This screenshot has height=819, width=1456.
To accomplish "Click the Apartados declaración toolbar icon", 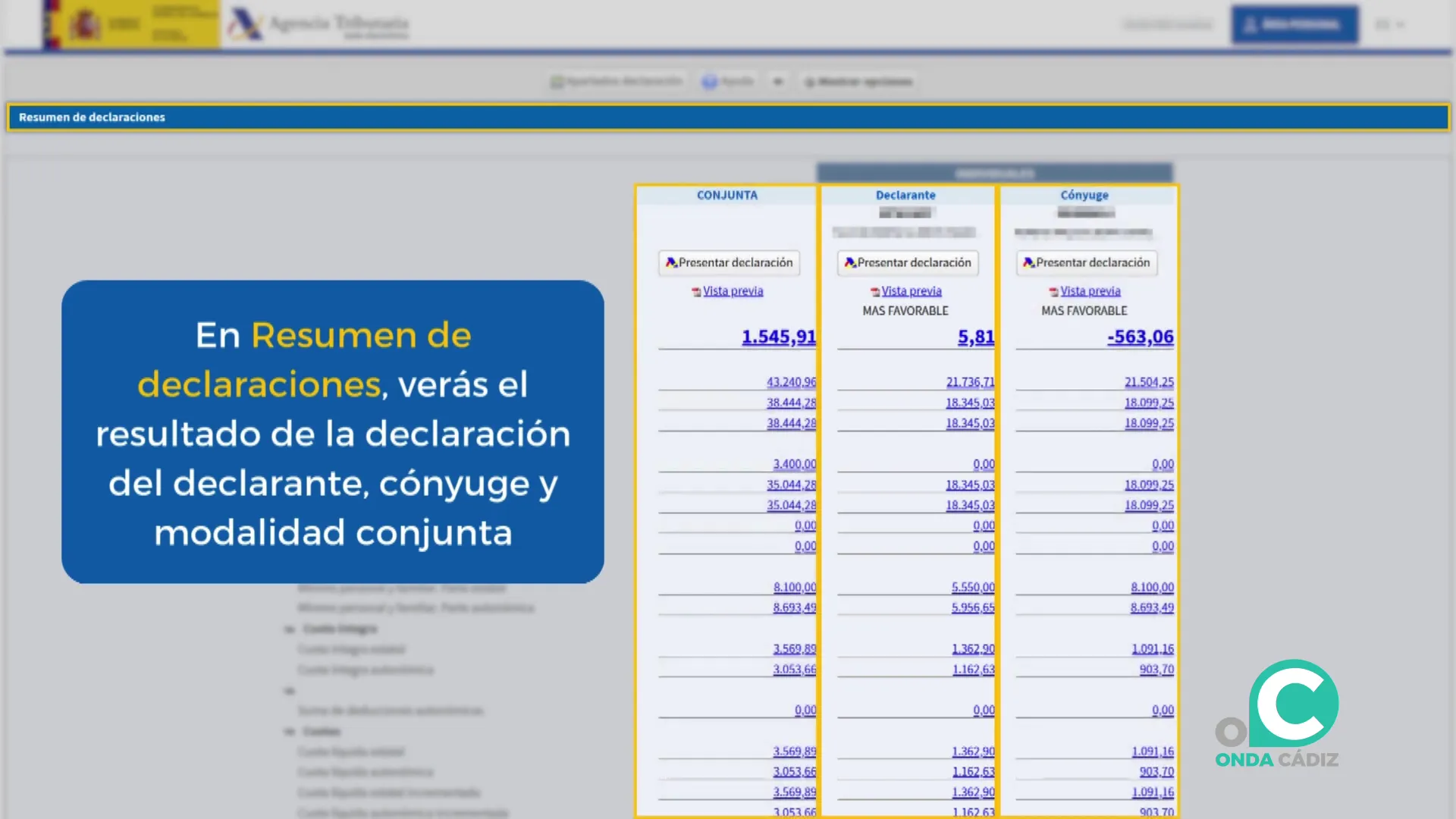I will (557, 81).
